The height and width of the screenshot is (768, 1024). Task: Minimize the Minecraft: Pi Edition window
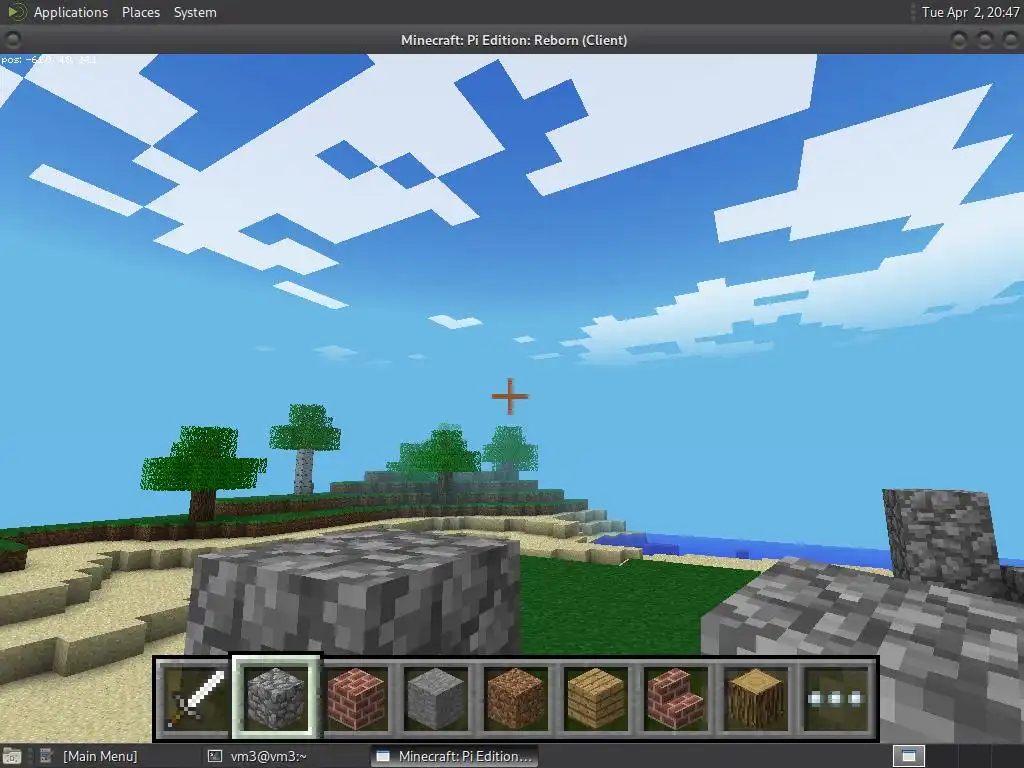click(959, 40)
